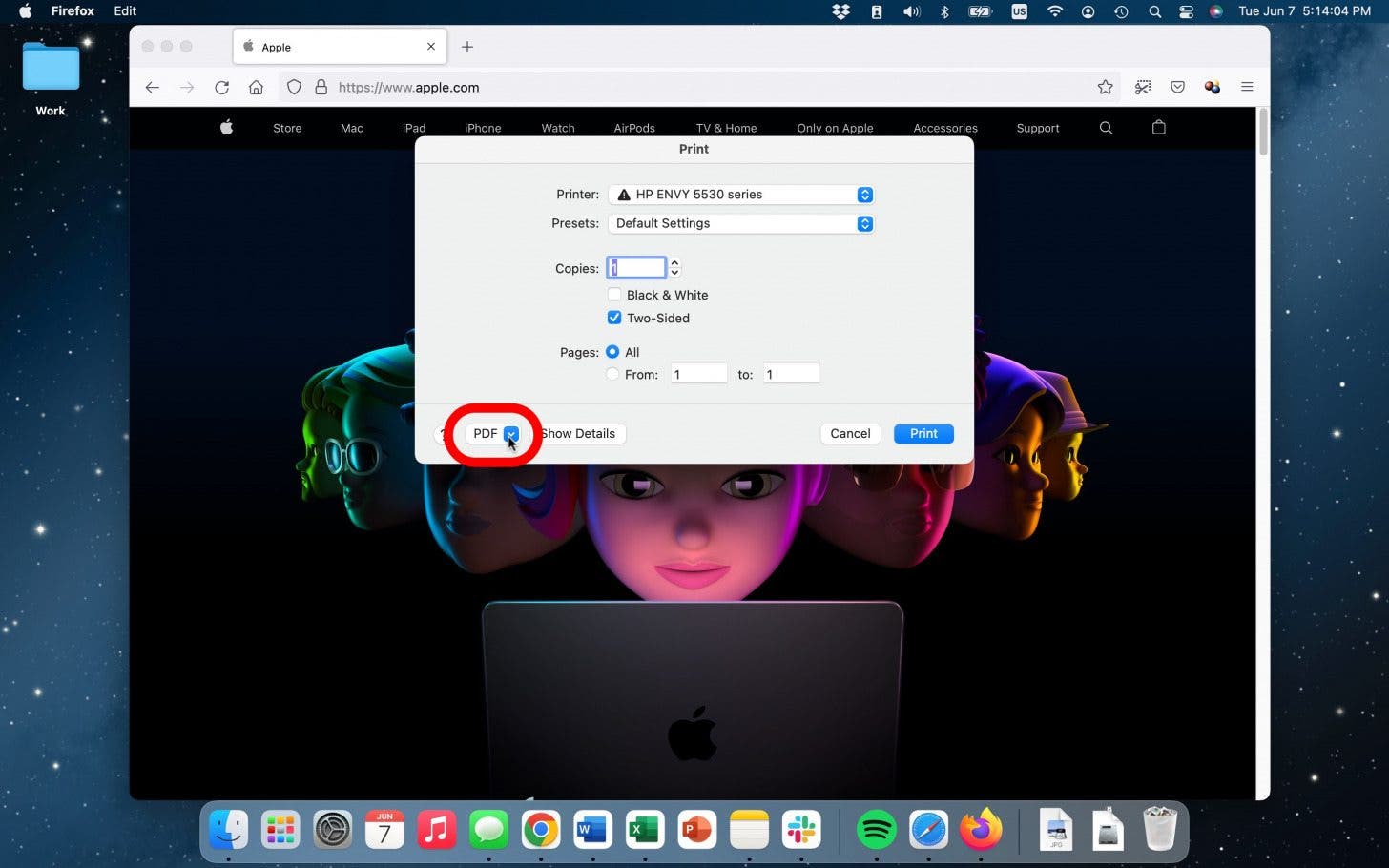Image resolution: width=1389 pixels, height=868 pixels.
Task: Open the Apple menu in menu bar
Action: (26, 11)
